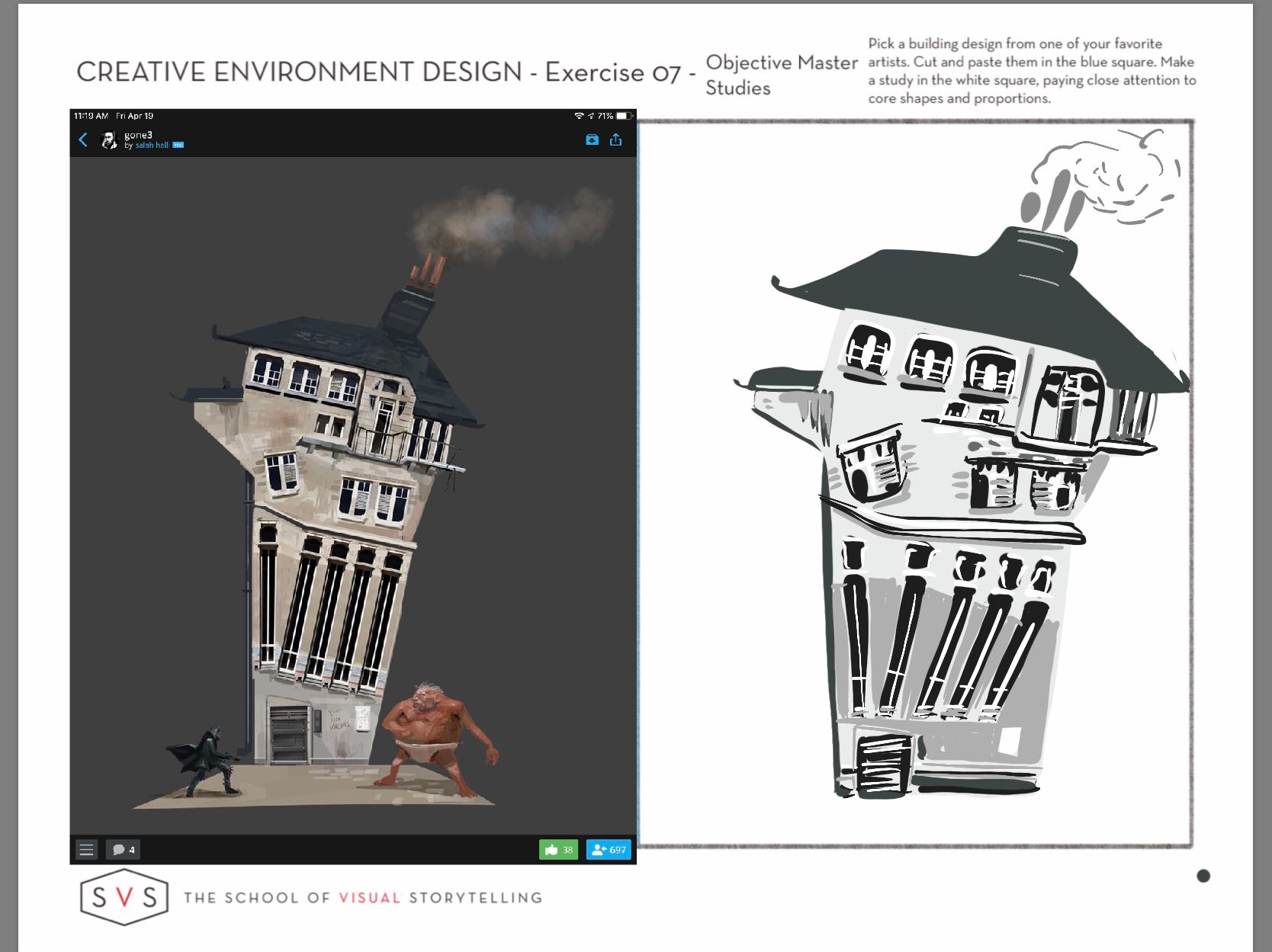
Task: Open salah hall artist profile link
Action: point(152,145)
